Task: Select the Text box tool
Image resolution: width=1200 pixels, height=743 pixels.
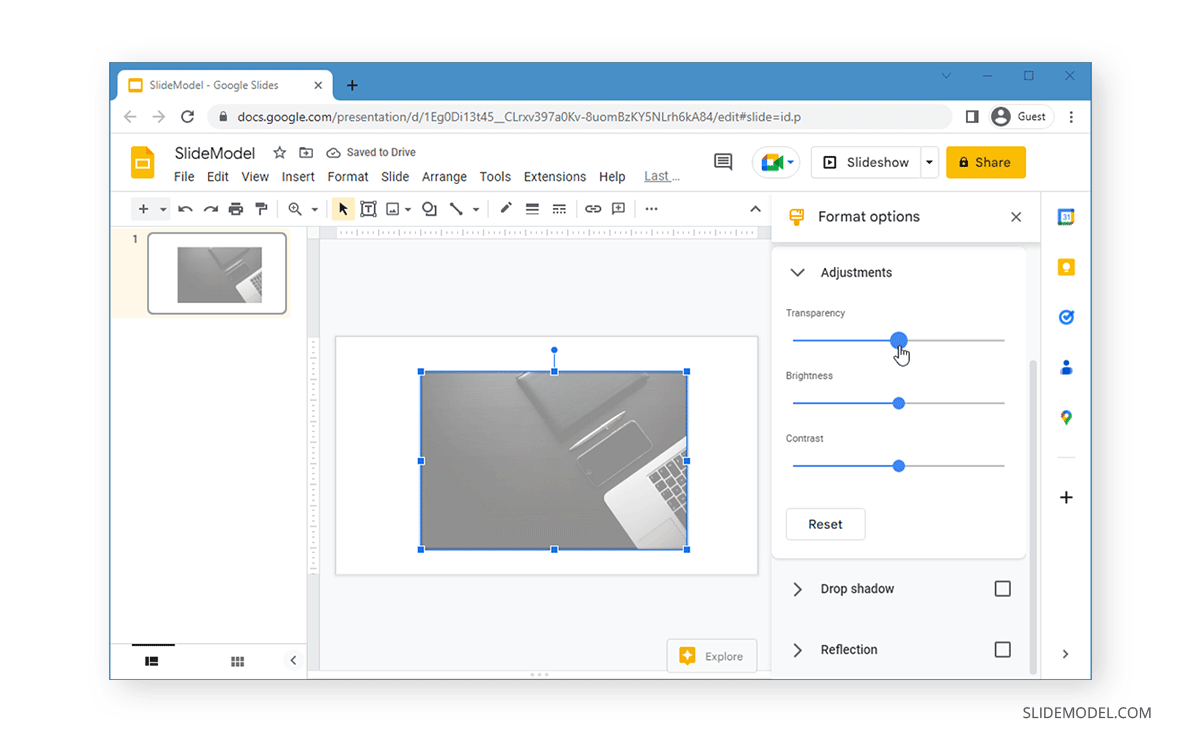Action: [x=368, y=208]
